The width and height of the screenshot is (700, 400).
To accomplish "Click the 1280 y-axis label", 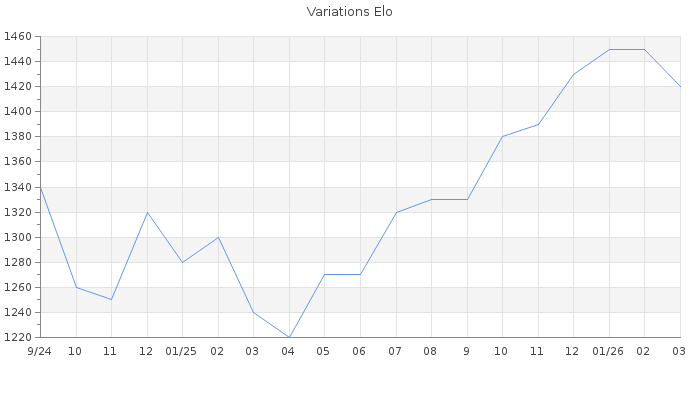I will tap(16, 262).
